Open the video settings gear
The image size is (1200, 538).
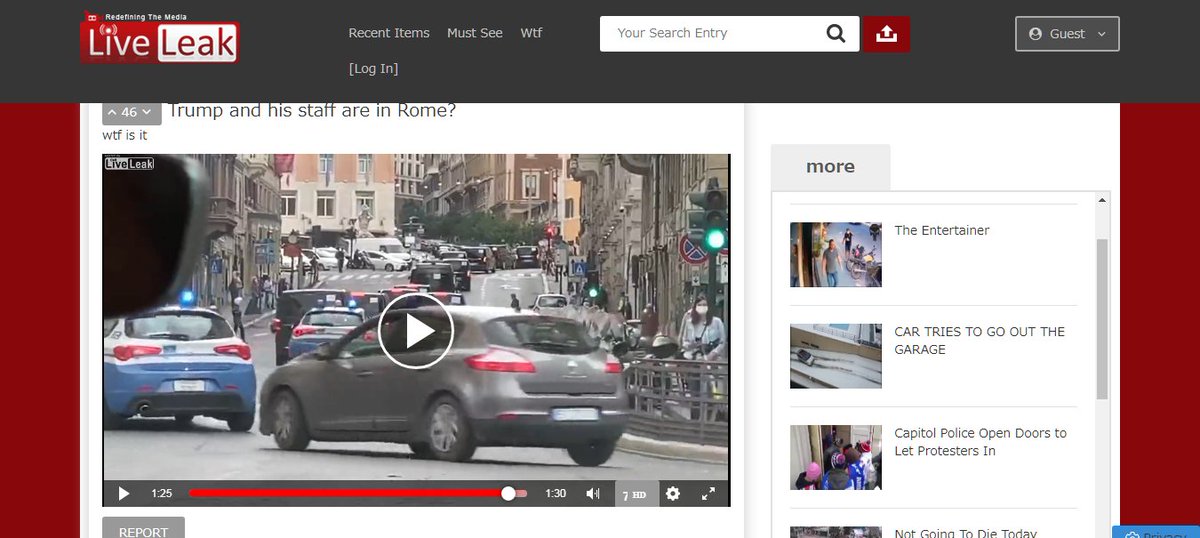point(672,493)
